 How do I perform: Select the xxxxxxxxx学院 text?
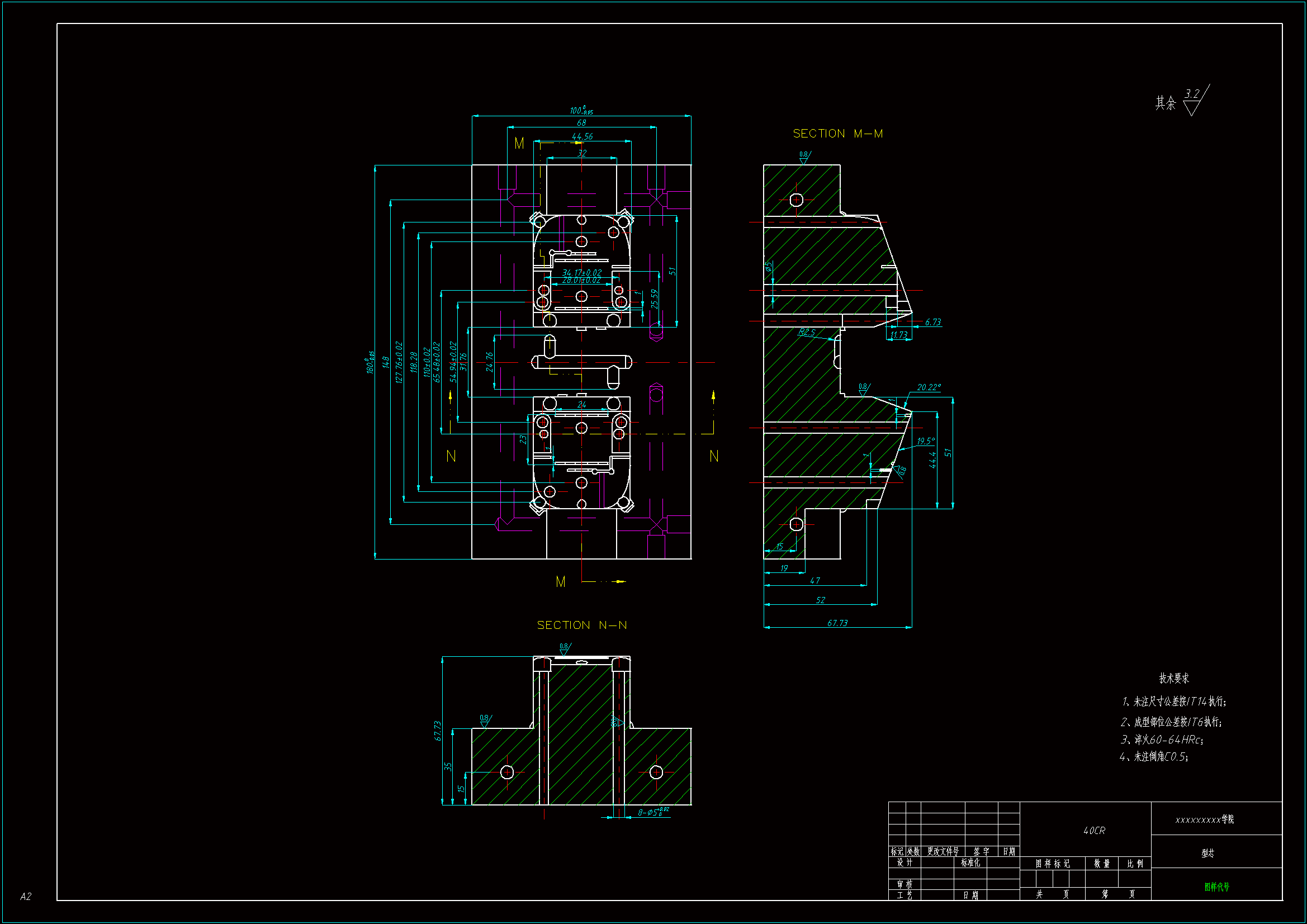point(1205,819)
